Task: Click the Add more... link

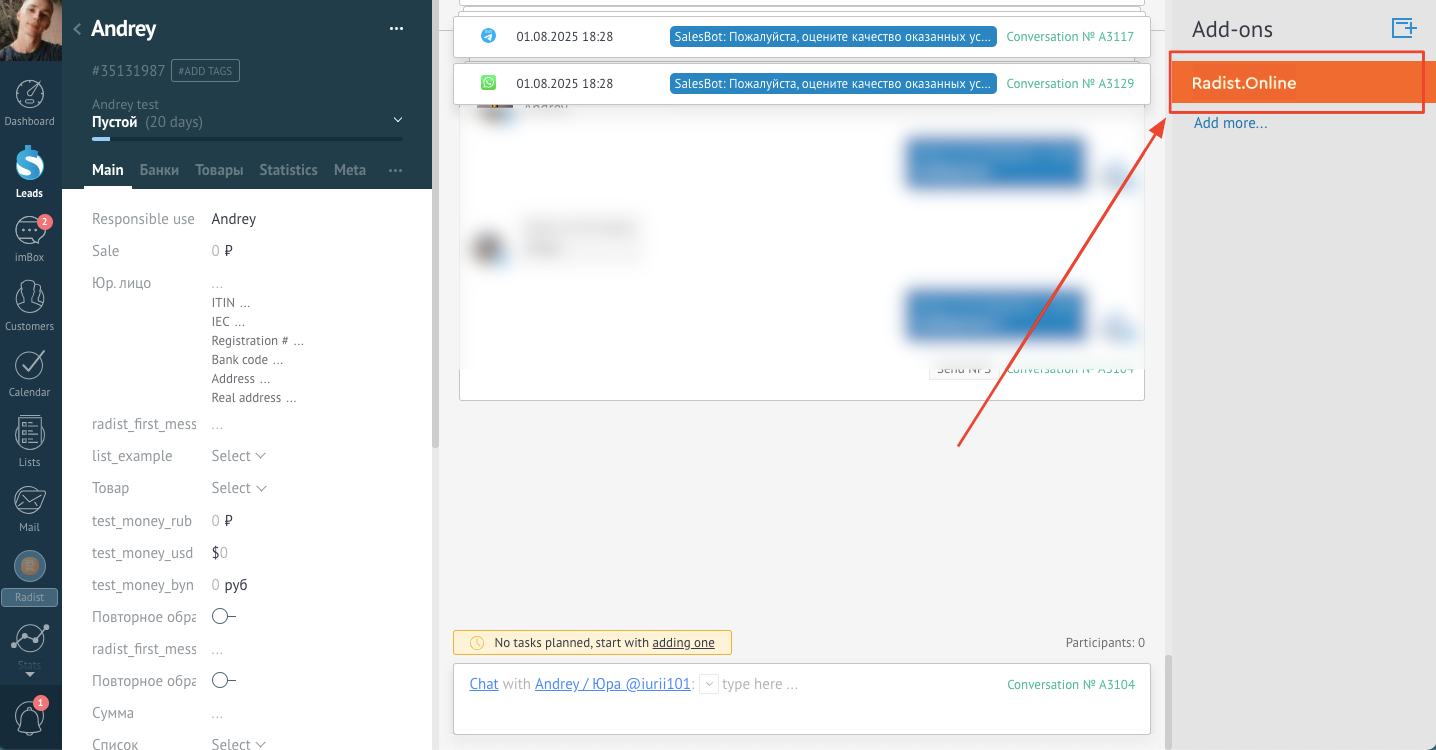Action: coord(1230,123)
